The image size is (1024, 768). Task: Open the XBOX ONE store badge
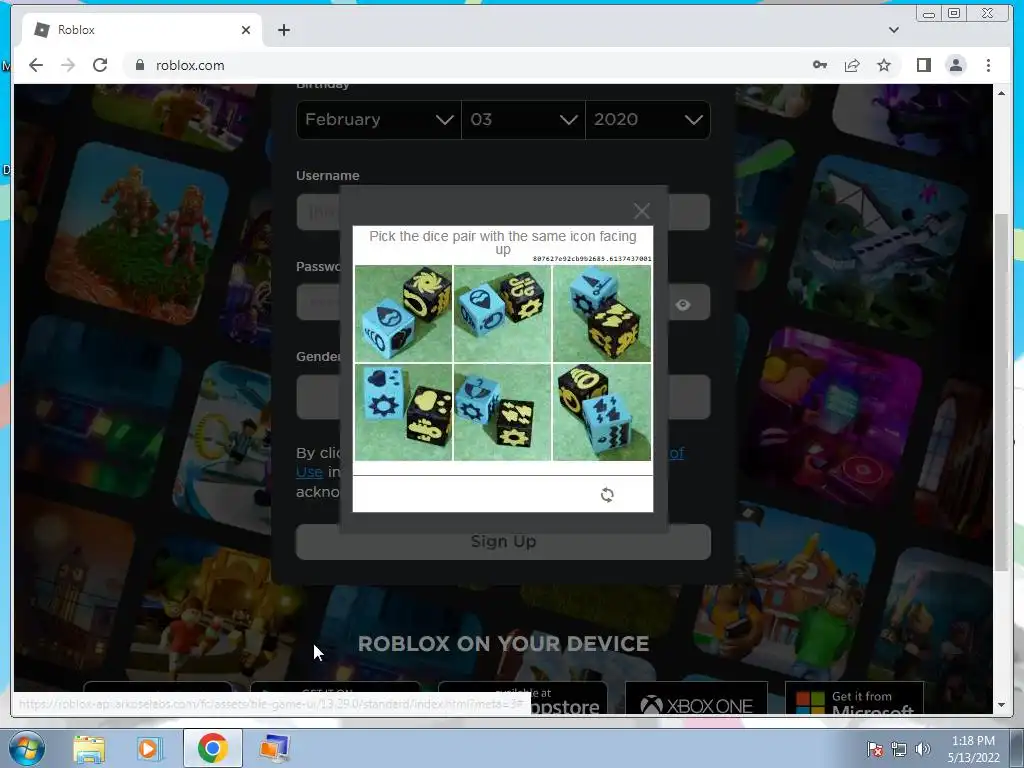pos(696,700)
